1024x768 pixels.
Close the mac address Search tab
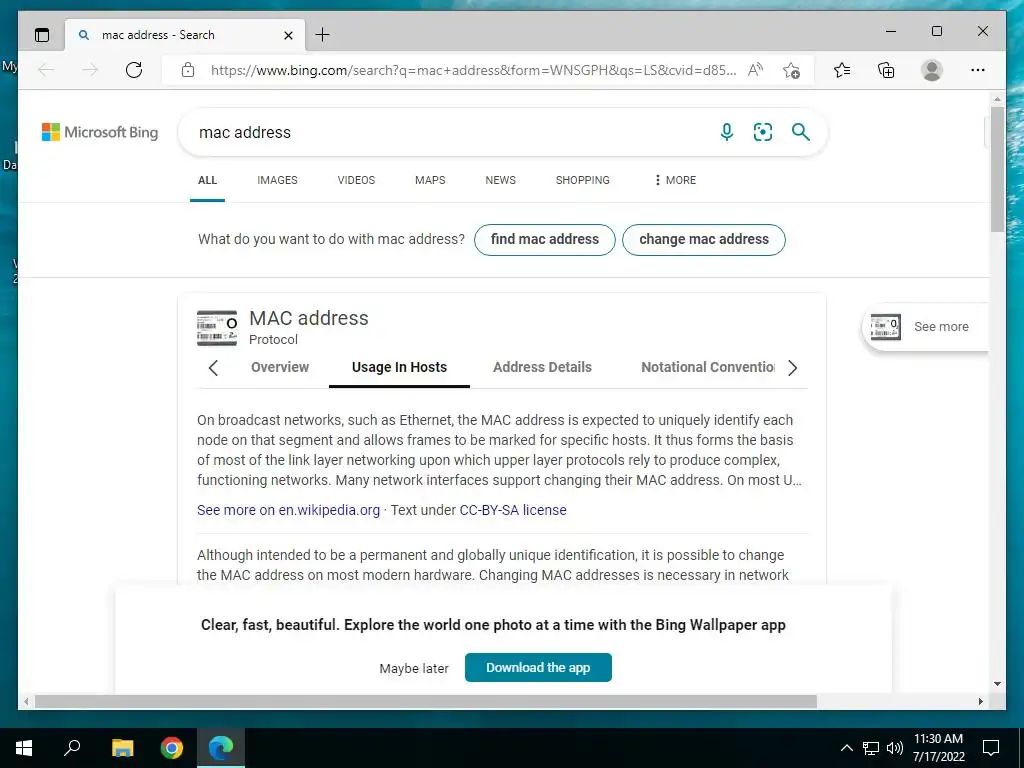(x=288, y=35)
